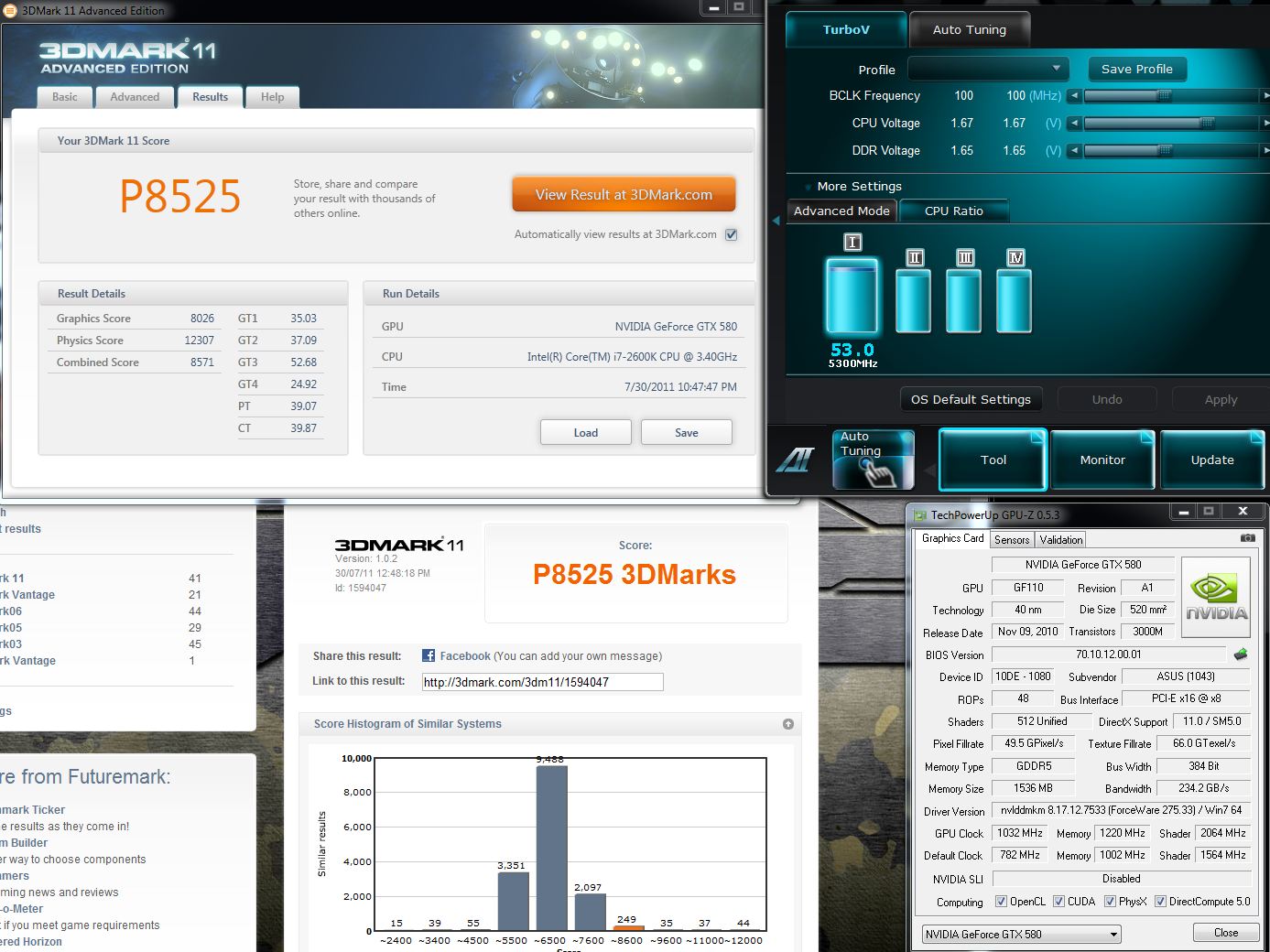Toggle the CUDA checkbox in GPU-Z
Viewport: 1270px width, 952px height.
click(x=1058, y=902)
